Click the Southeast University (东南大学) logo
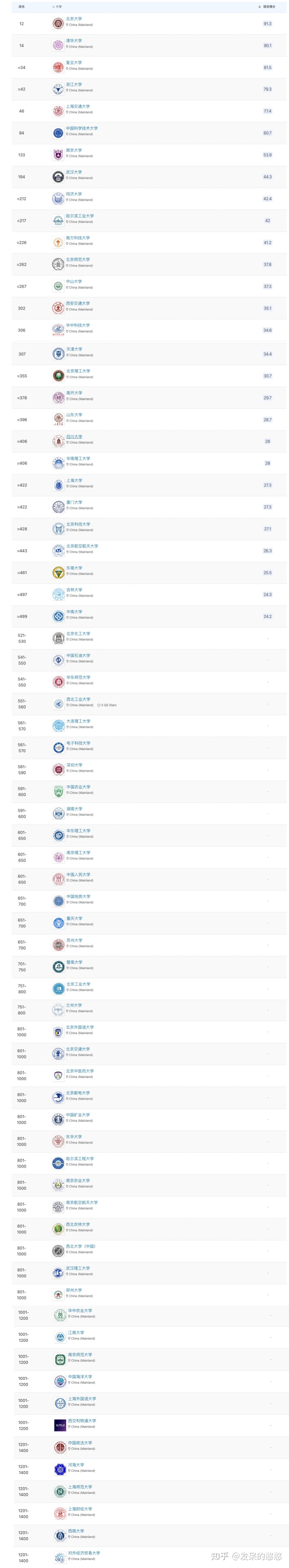 (58, 572)
